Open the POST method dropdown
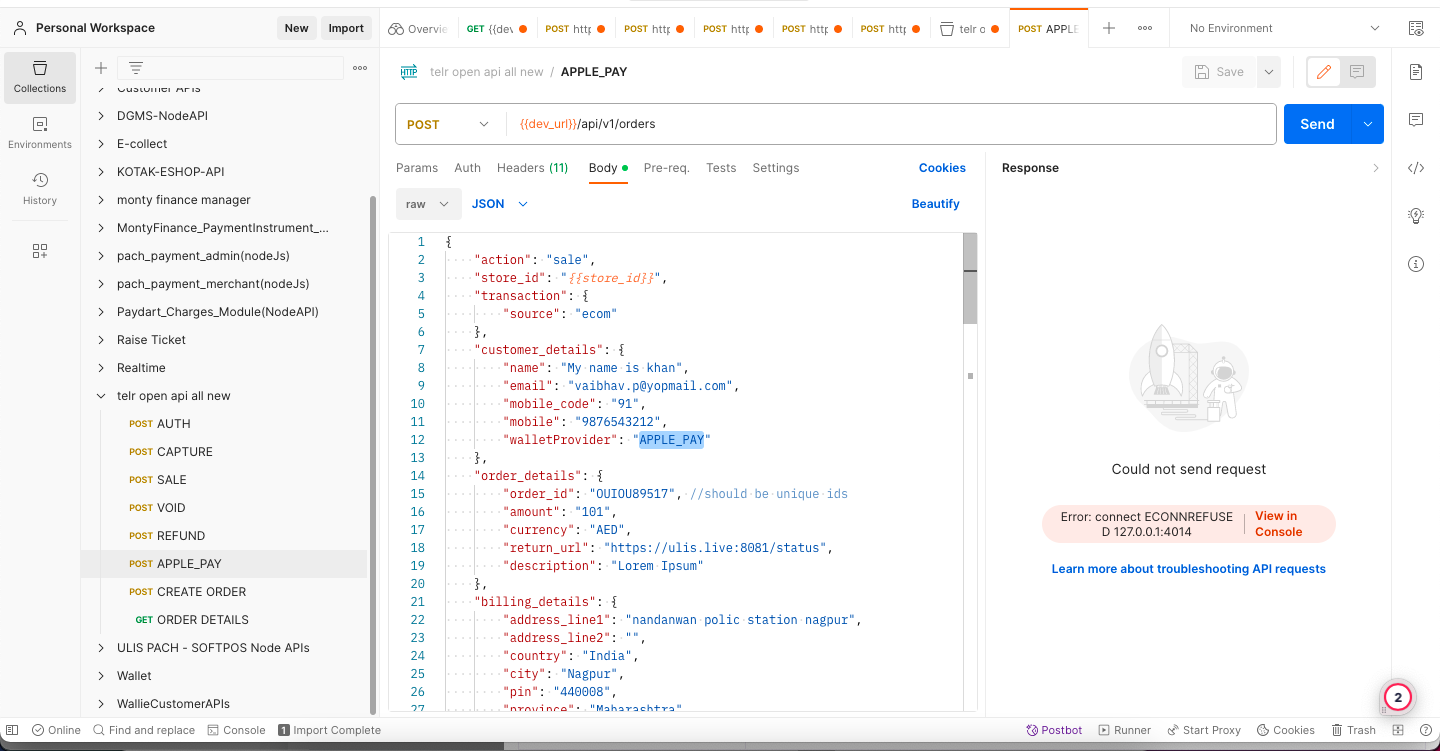 [448, 124]
